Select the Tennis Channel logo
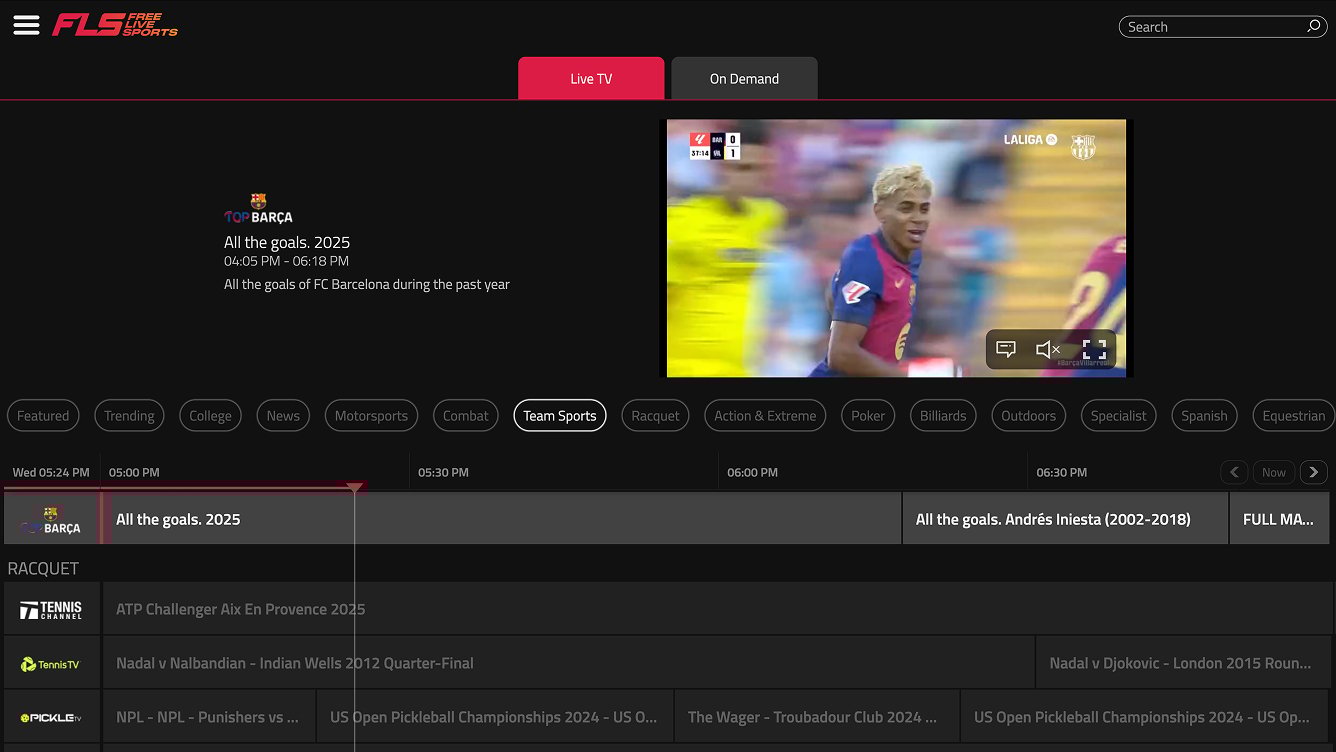 point(51,608)
